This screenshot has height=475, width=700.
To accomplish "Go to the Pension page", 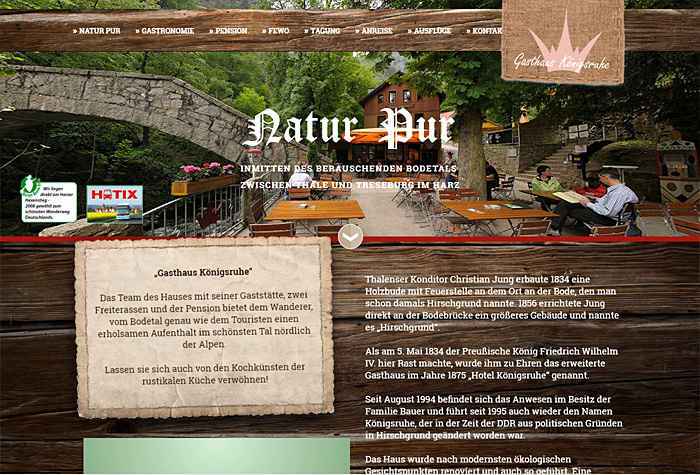I will click(x=228, y=31).
